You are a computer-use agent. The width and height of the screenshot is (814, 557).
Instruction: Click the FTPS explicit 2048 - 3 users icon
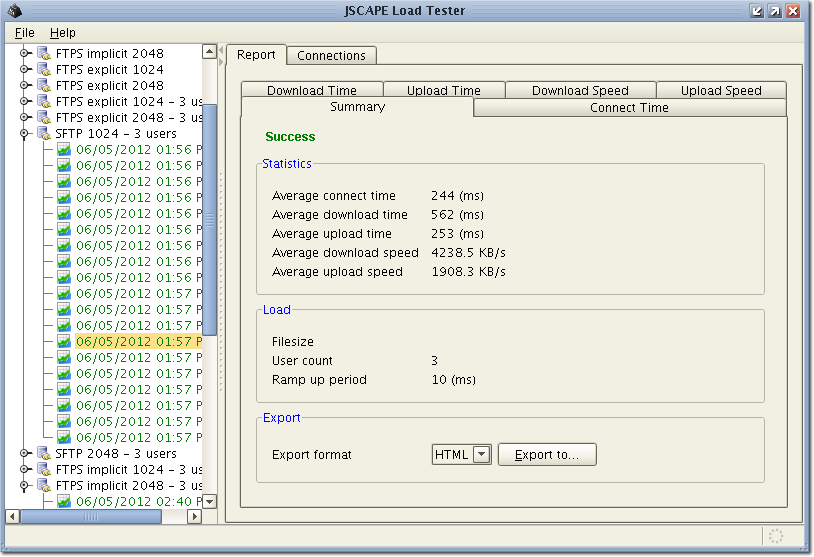click(44, 118)
